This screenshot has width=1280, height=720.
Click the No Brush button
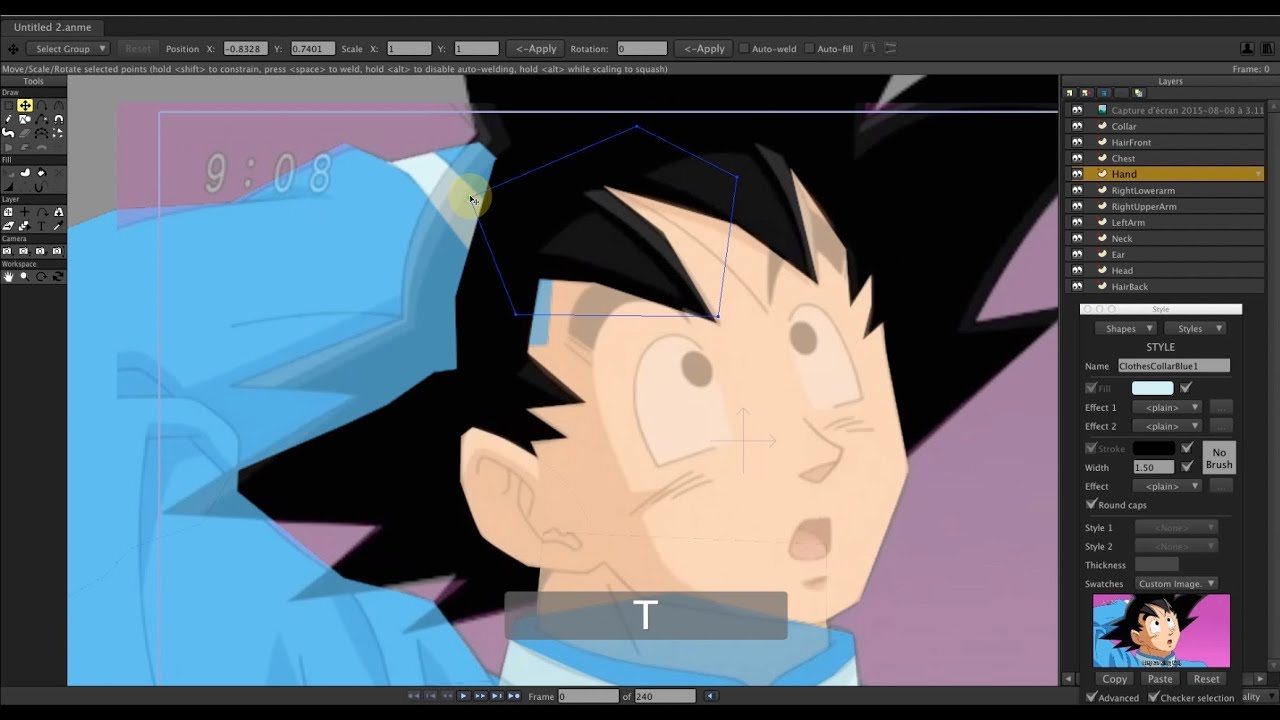pos(1219,458)
